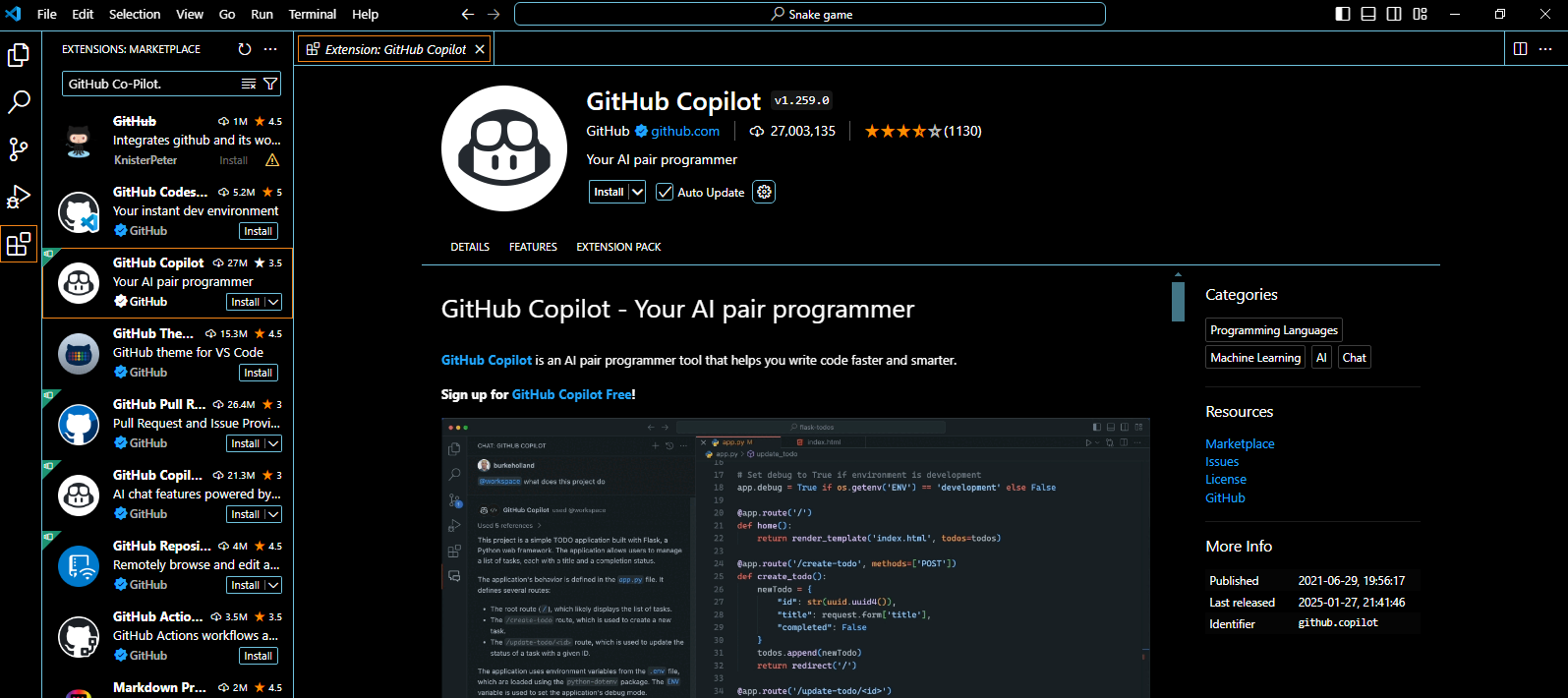
Task: Open the Run and Debug view
Action: point(19,197)
